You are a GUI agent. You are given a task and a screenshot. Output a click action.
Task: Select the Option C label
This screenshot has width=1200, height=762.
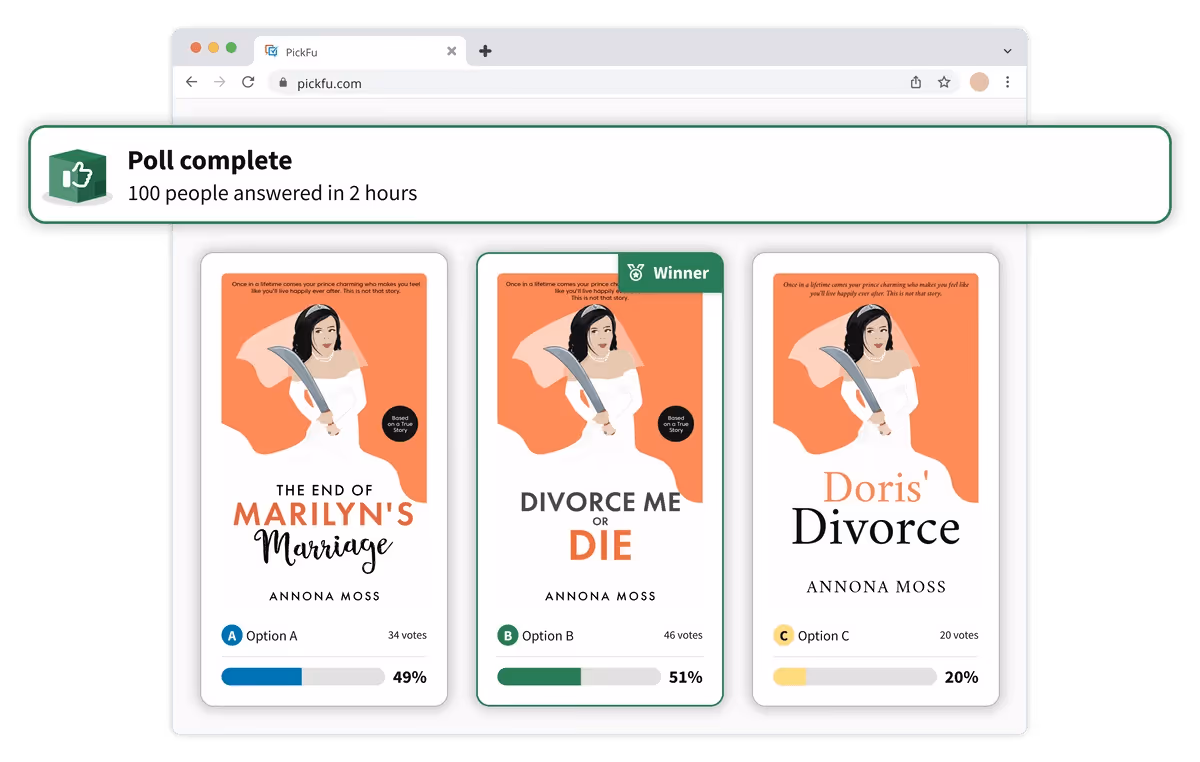click(x=824, y=636)
